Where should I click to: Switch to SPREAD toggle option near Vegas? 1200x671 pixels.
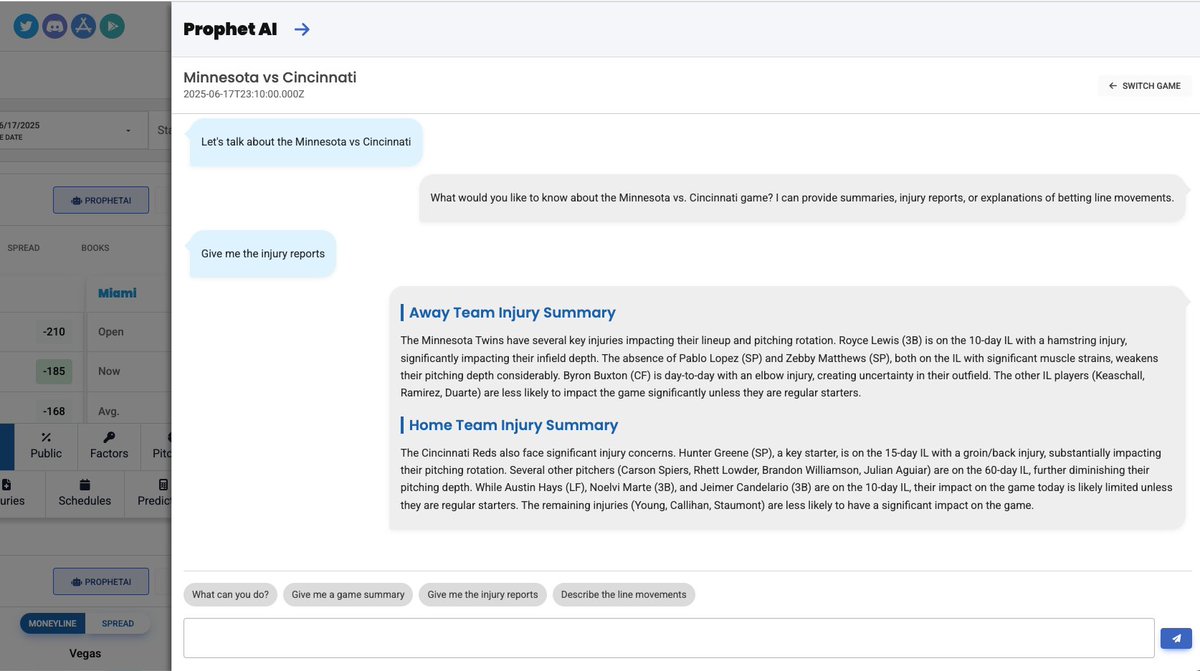pyautogui.click(x=118, y=623)
